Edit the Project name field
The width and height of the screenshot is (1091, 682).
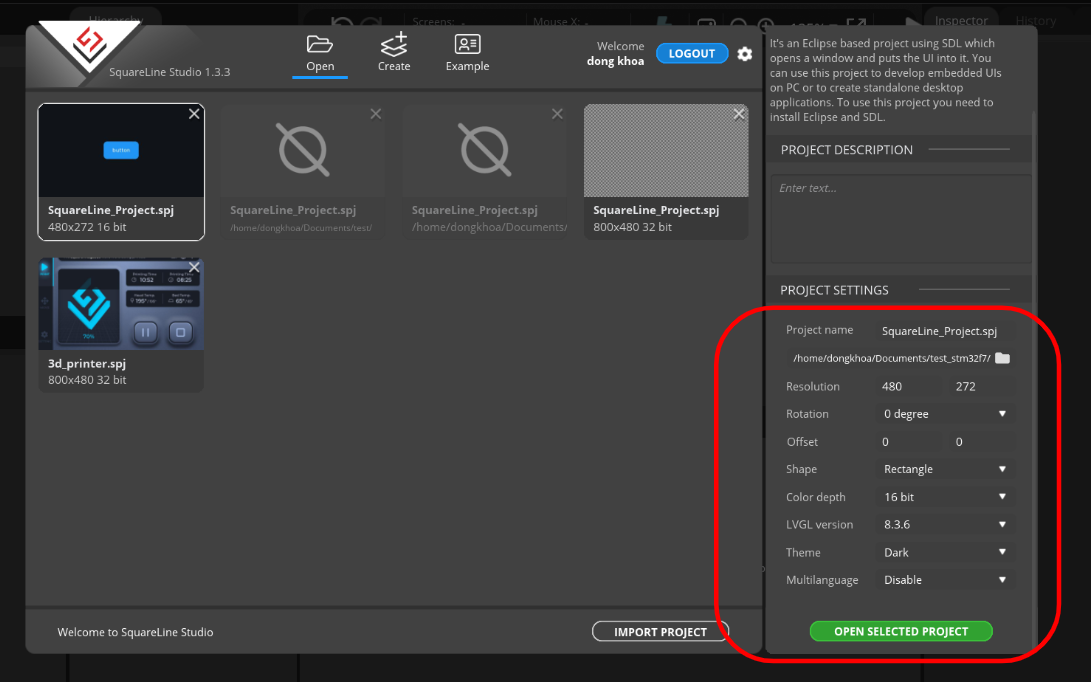point(944,331)
